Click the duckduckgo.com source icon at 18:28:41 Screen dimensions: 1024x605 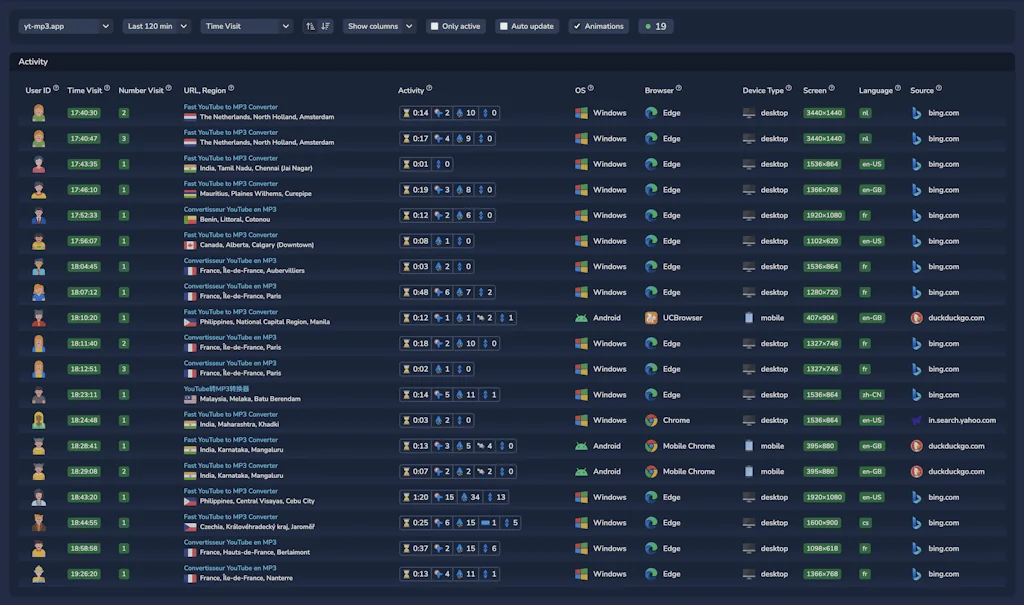916,446
